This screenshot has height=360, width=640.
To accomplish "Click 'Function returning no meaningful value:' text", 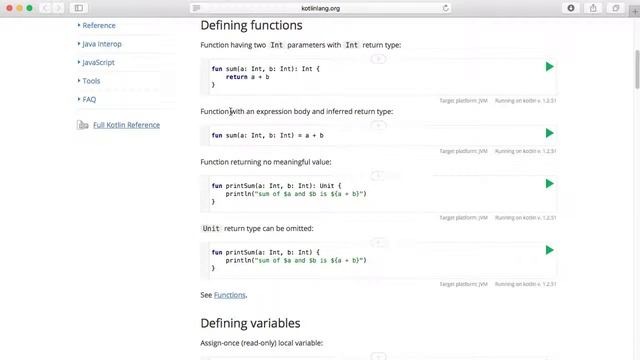I will click(x=266, y=162).
